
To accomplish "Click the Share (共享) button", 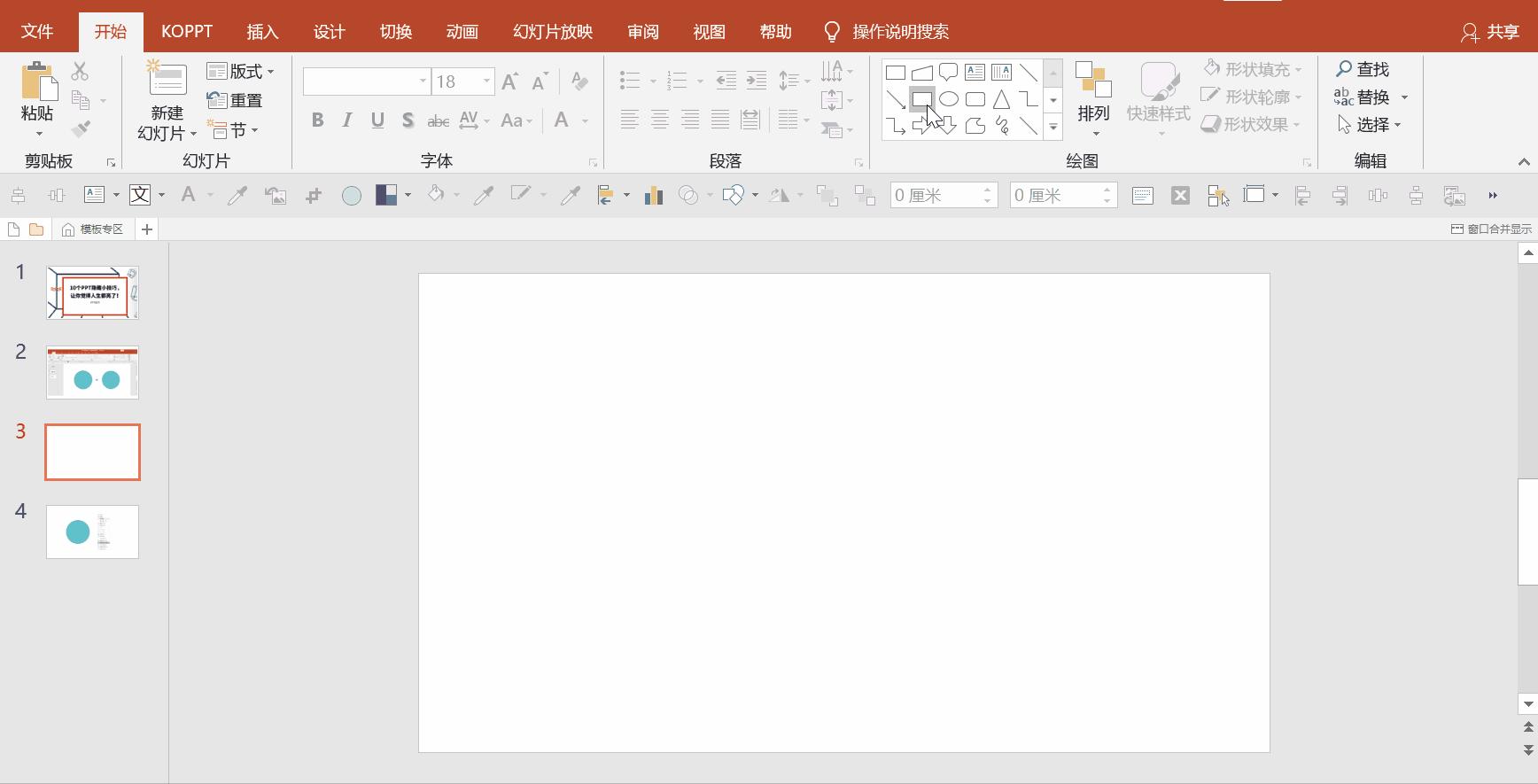I will [x=1490, y=32].
